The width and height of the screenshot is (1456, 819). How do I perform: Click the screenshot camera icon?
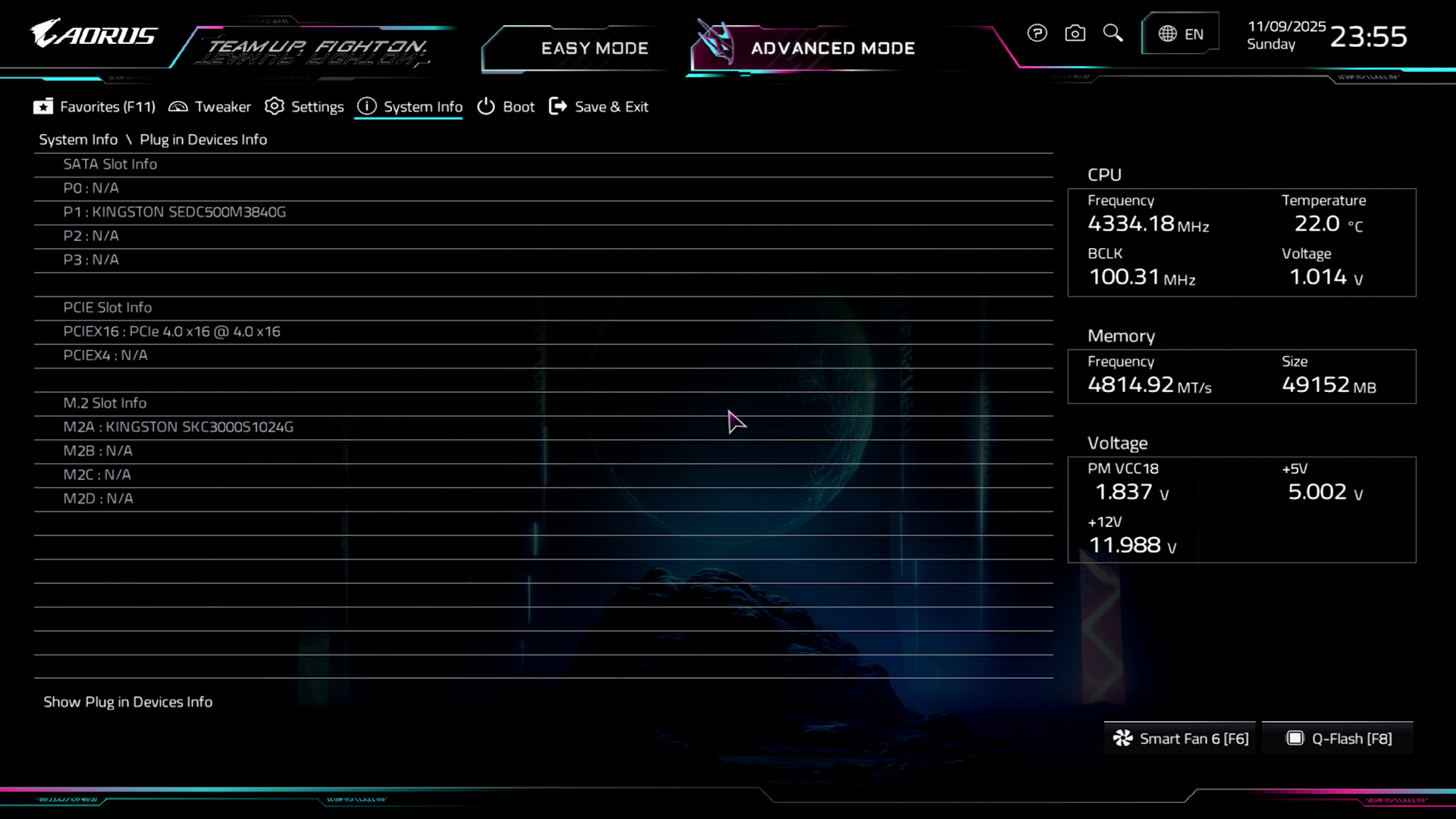tap(1075, 33)
